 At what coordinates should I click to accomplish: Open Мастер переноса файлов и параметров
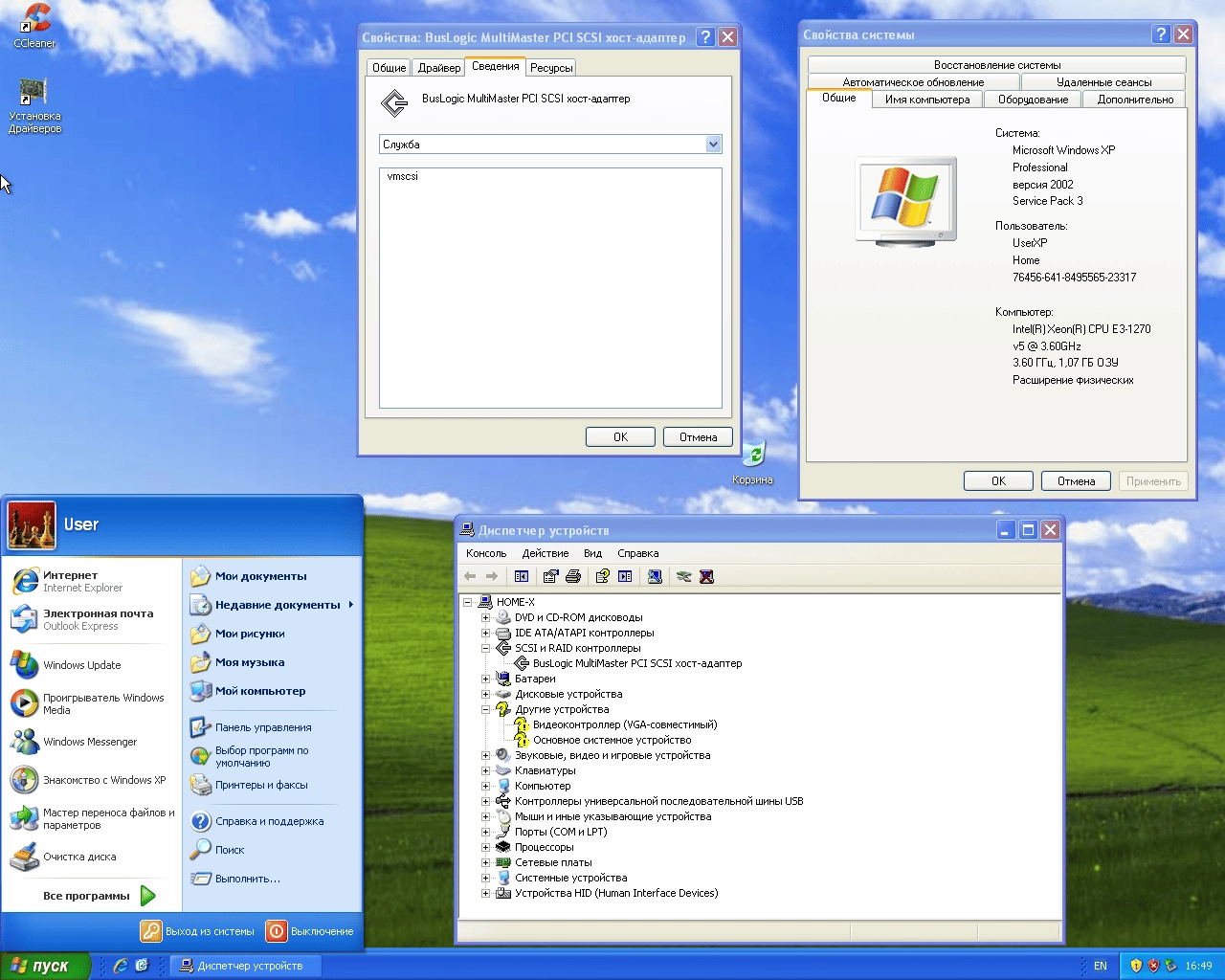92,818
